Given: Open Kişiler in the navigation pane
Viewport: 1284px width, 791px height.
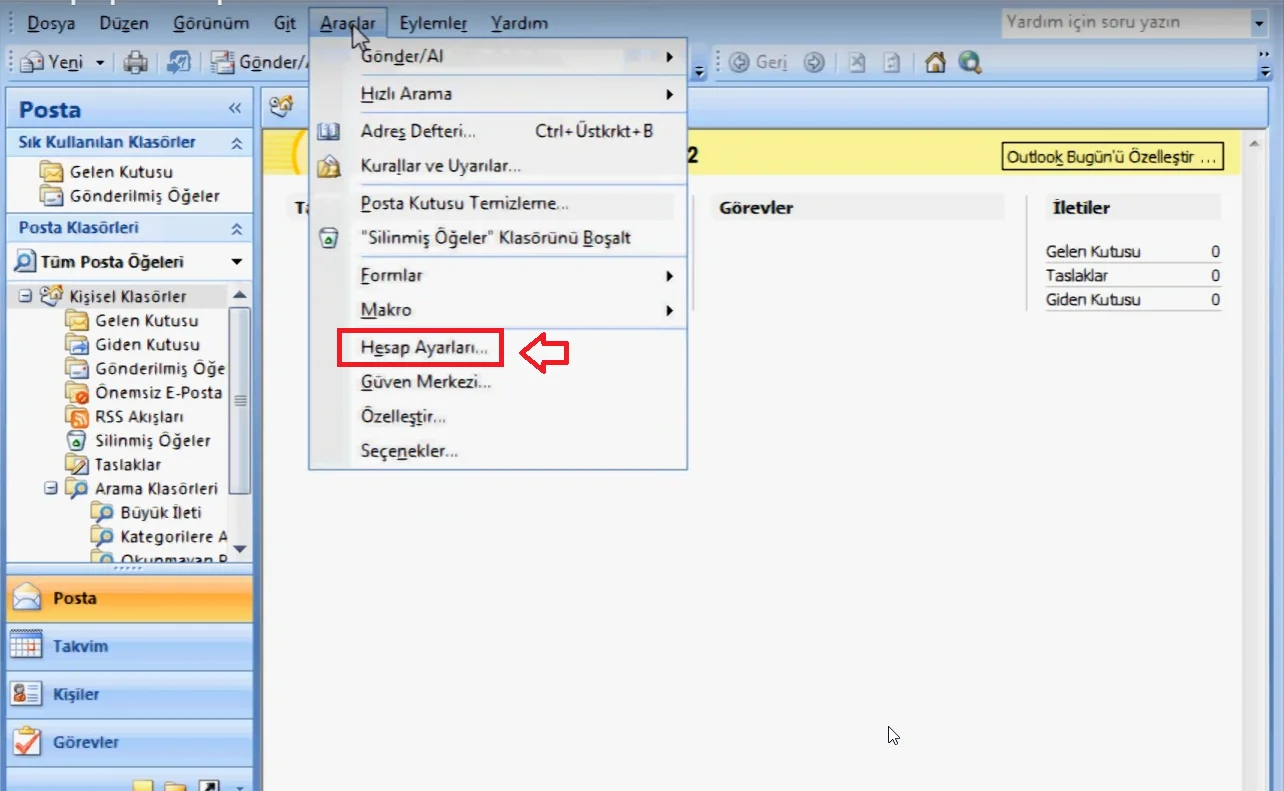Looking at the screenshot, I should pyautogui.click(x=76, y=695).
